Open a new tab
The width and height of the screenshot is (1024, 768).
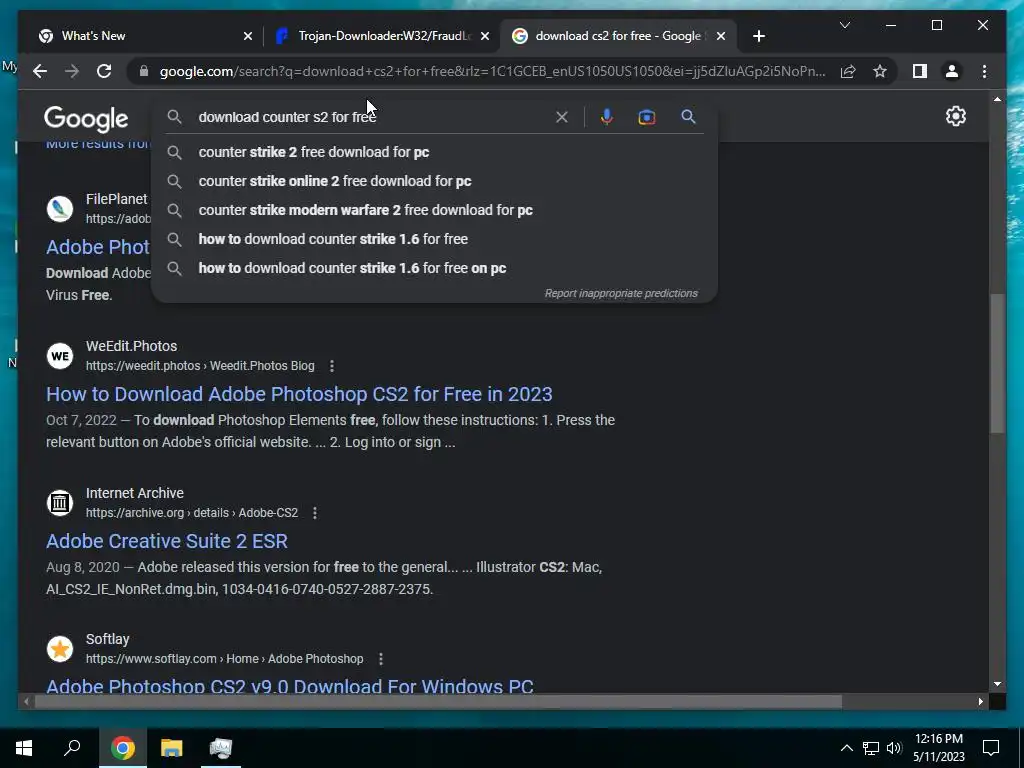click(758, 36)
